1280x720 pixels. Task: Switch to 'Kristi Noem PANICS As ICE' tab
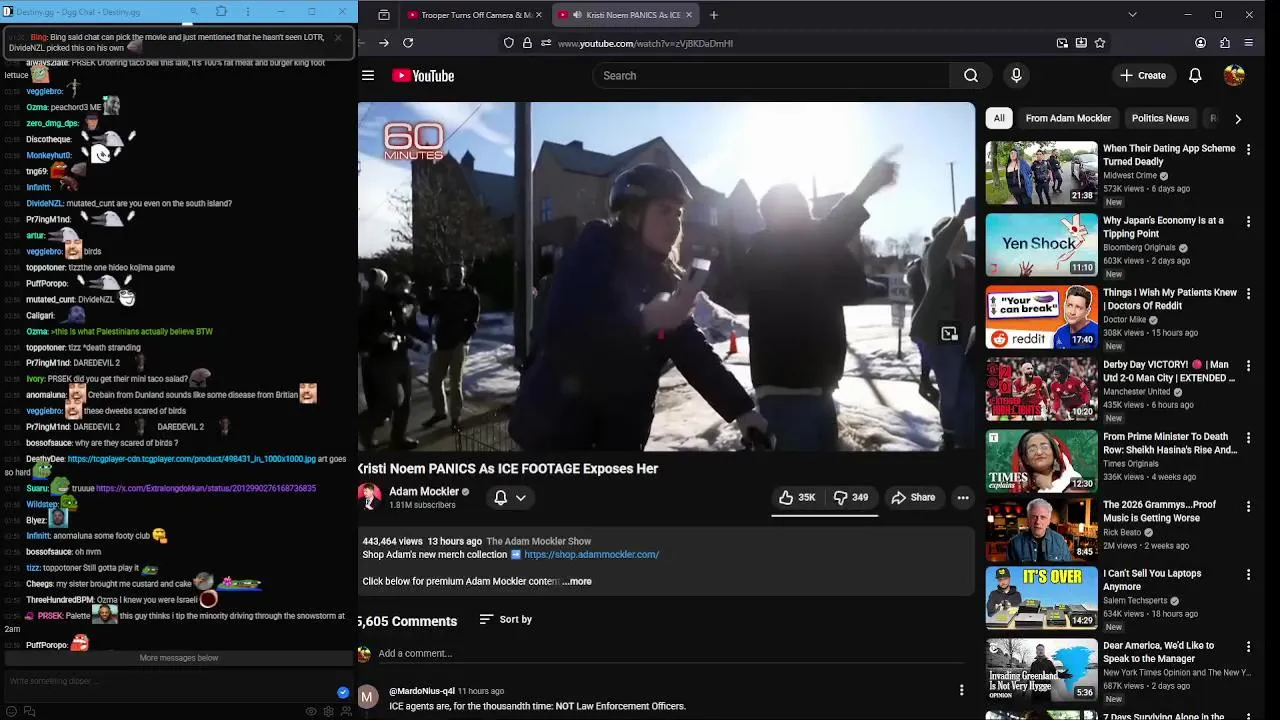tap(625, 15)
